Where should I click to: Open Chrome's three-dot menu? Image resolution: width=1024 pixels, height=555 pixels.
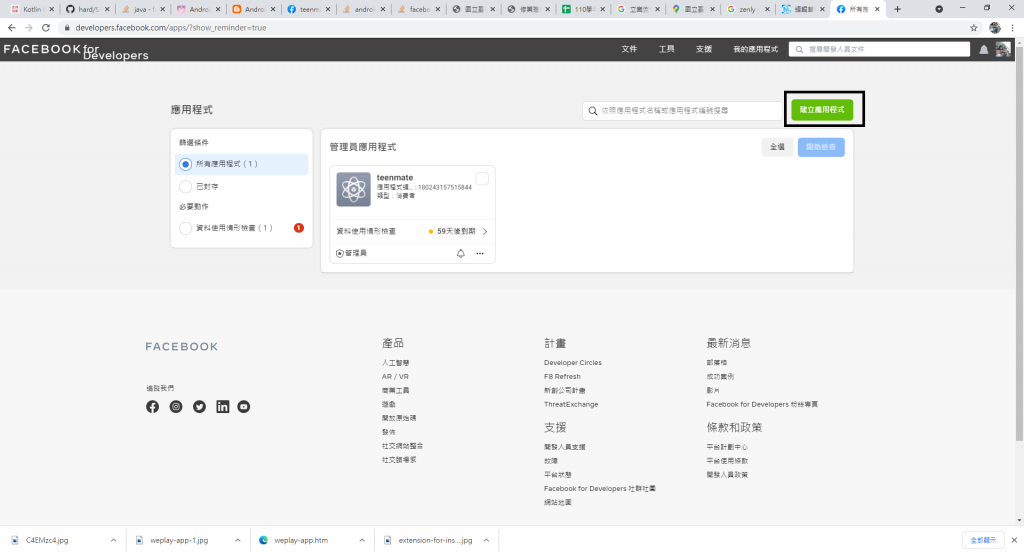(x=1013, y=27)
